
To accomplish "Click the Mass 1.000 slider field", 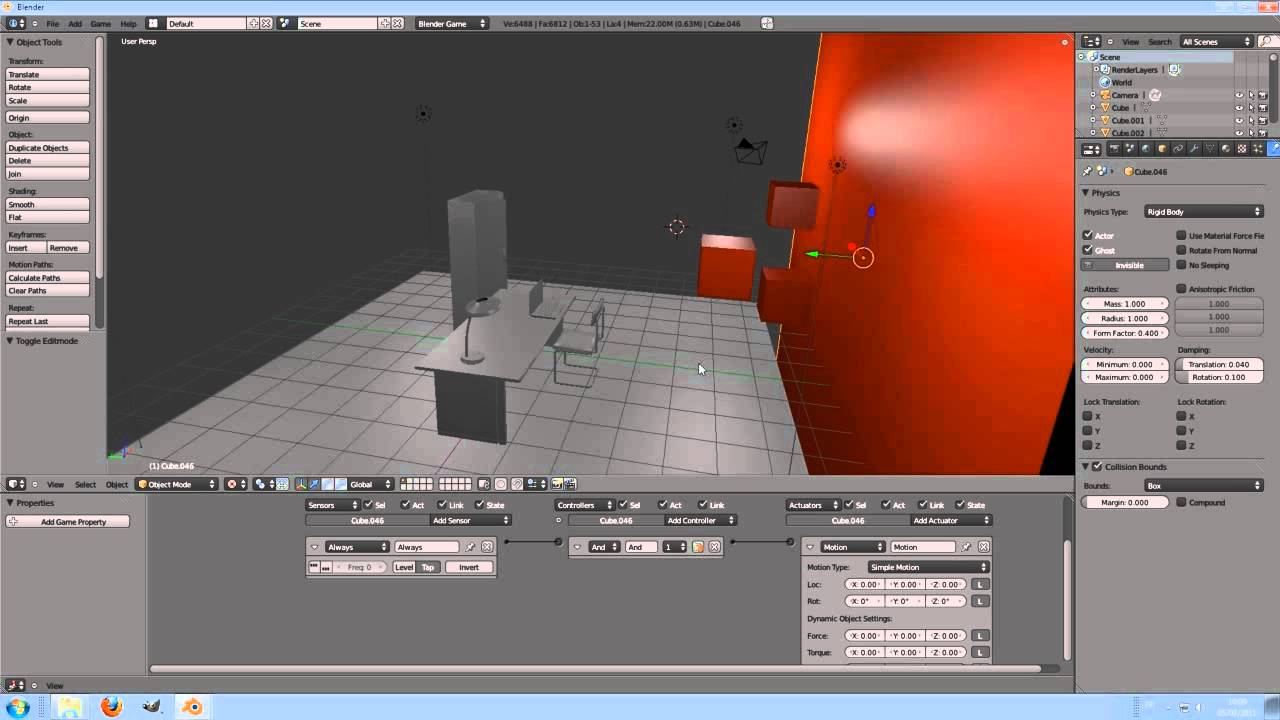I will coord(1125,303).
